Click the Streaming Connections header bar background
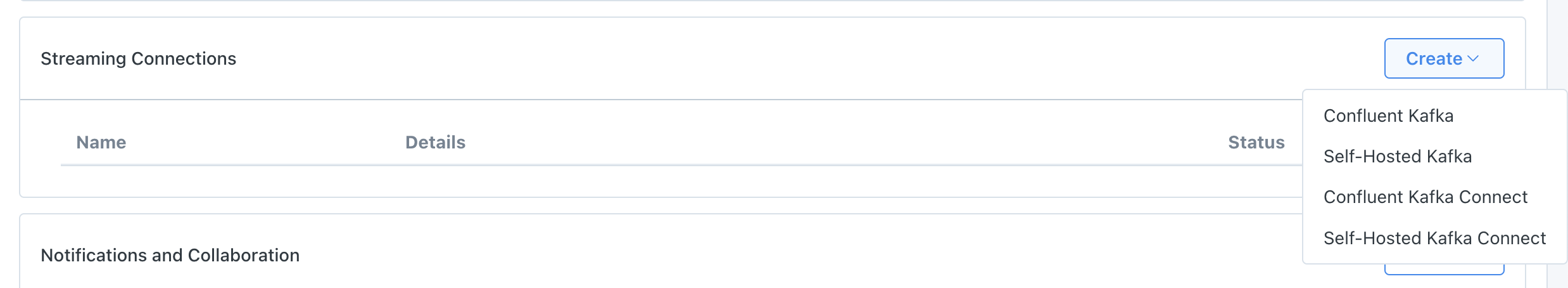1568x288 pixels. tap(760, 58)
